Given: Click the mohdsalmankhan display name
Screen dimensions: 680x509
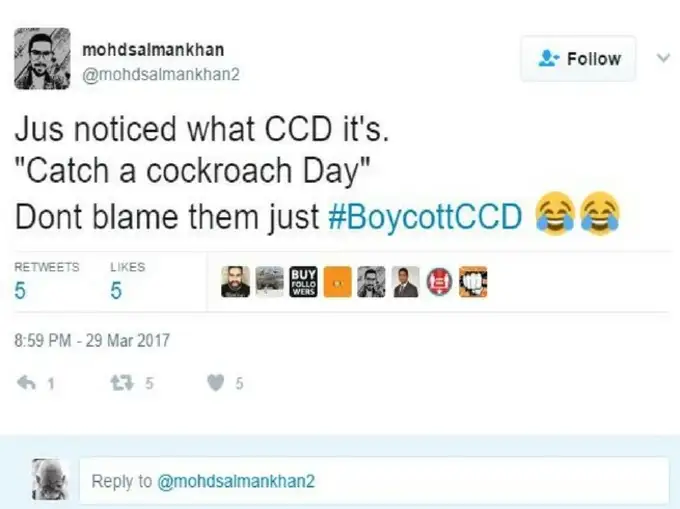Looking at the screenshot, I should [x=153, y=49].
